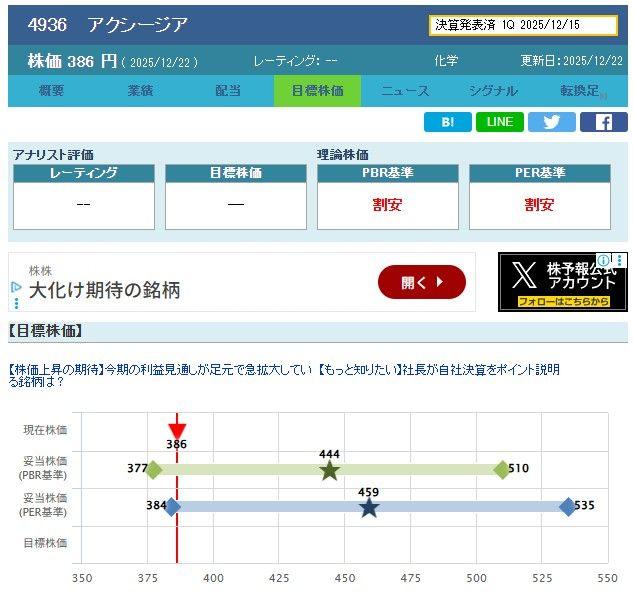The width and height of the screenshot is (633, 593).
Task: Click the 更新日:2025/12/22 text
Action: coord(572,61)
